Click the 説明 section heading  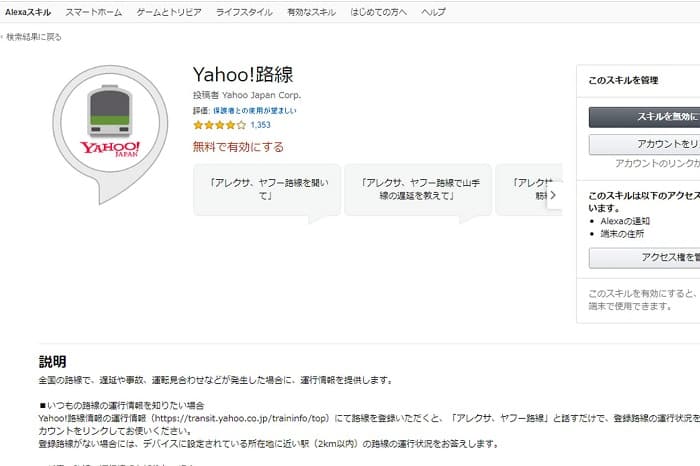pyautogui.click(x=53, y=362)
